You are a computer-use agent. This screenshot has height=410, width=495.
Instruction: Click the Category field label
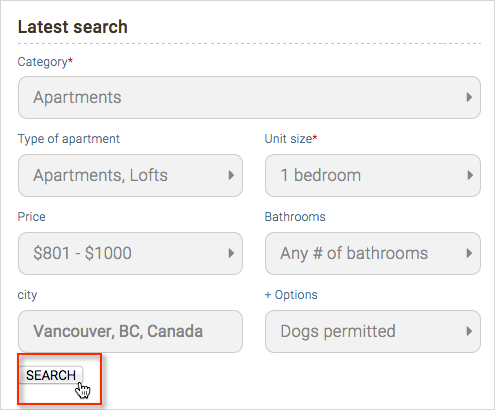[45, 62]
